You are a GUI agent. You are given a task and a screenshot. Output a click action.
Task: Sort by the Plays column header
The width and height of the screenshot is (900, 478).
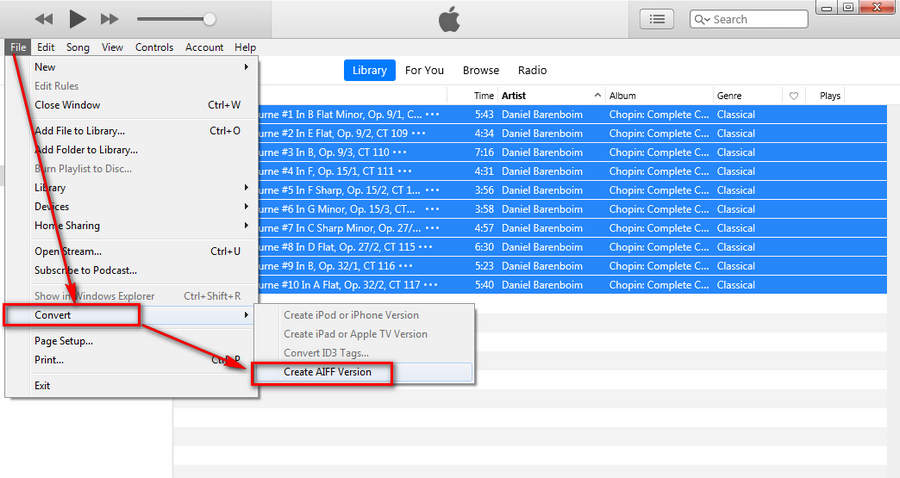830,96
